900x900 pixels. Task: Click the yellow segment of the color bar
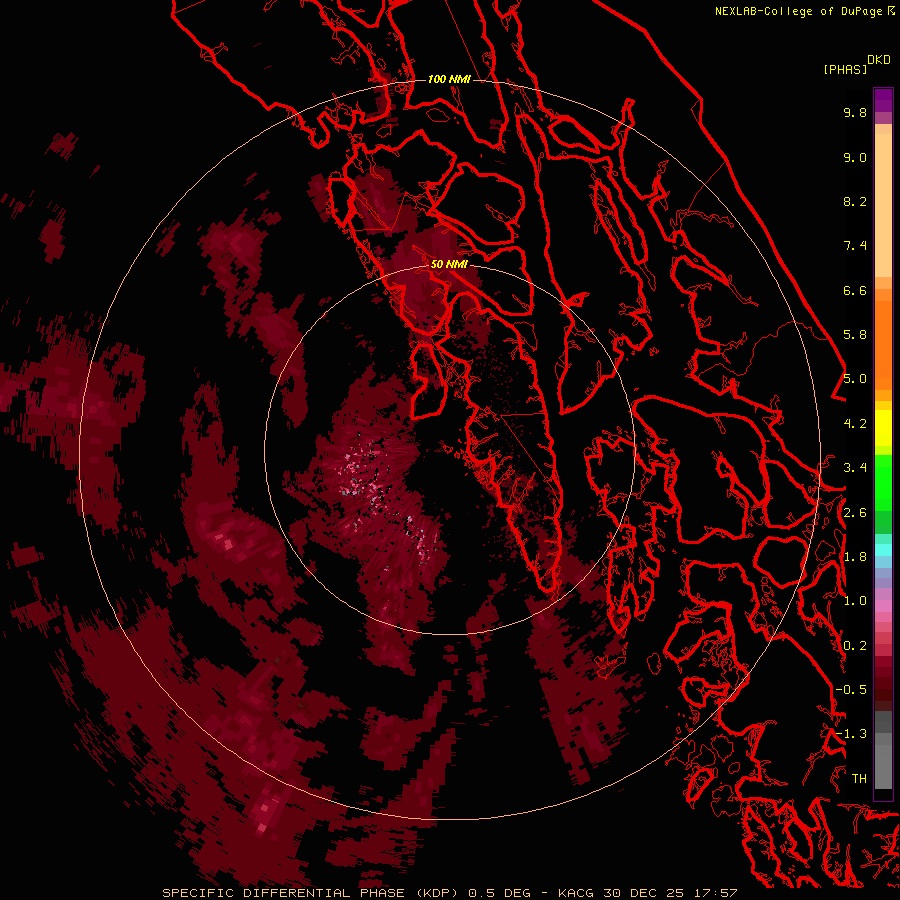point(883,426)
